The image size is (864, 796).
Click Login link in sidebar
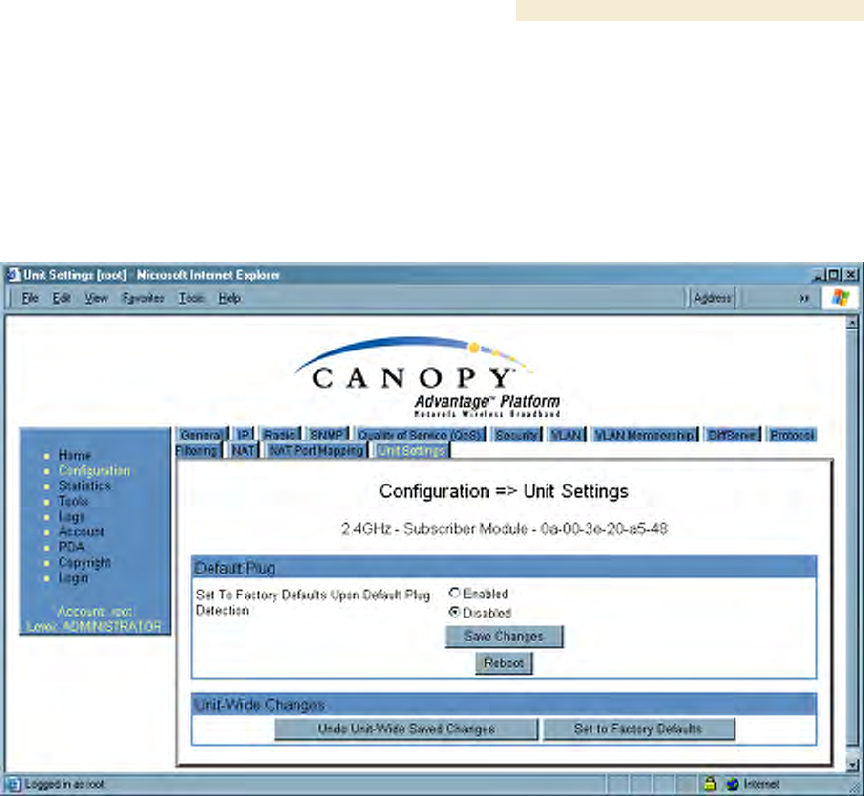[73, 578]
